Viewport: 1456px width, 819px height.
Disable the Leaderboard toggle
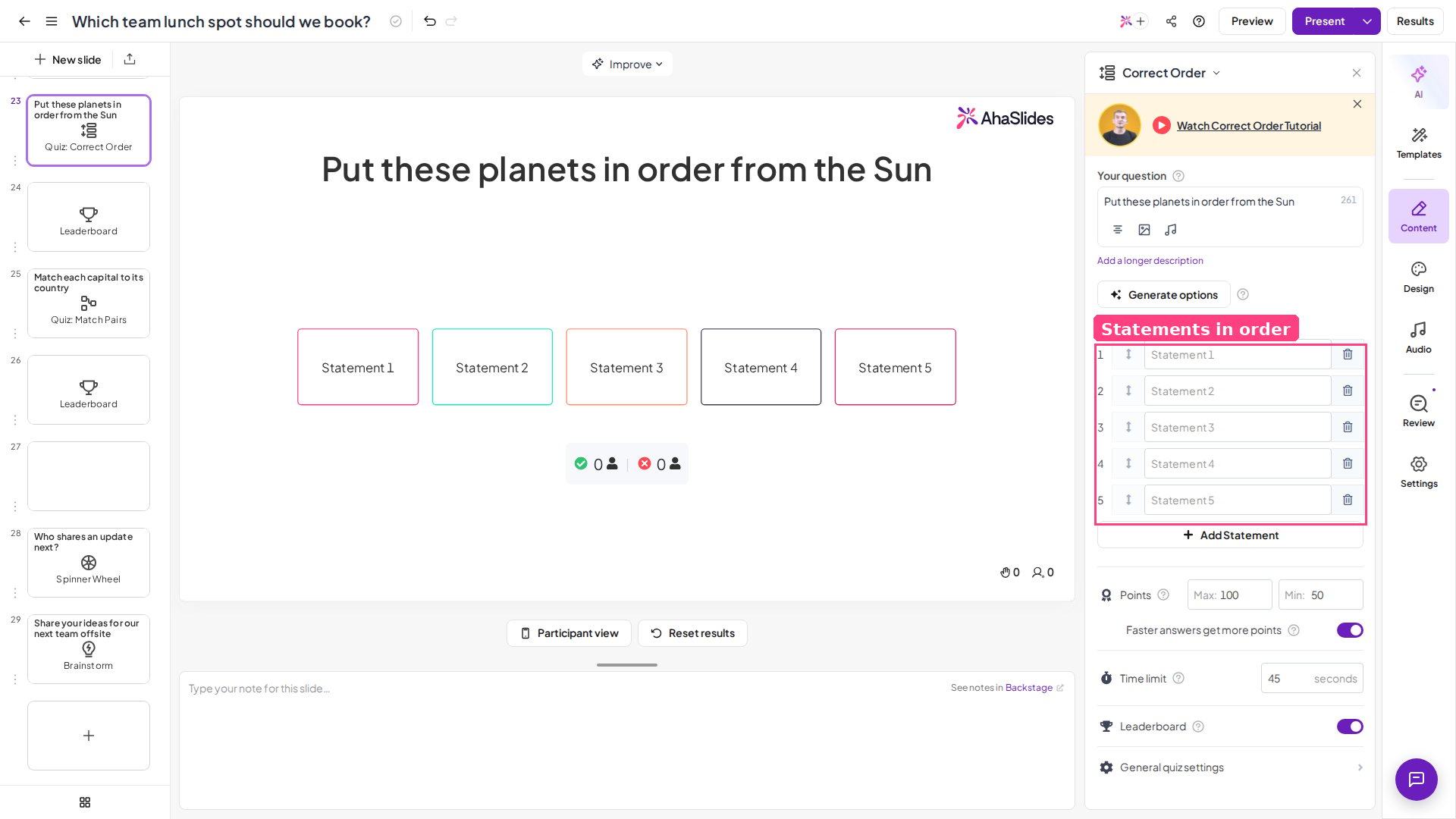coord(1349,726)
